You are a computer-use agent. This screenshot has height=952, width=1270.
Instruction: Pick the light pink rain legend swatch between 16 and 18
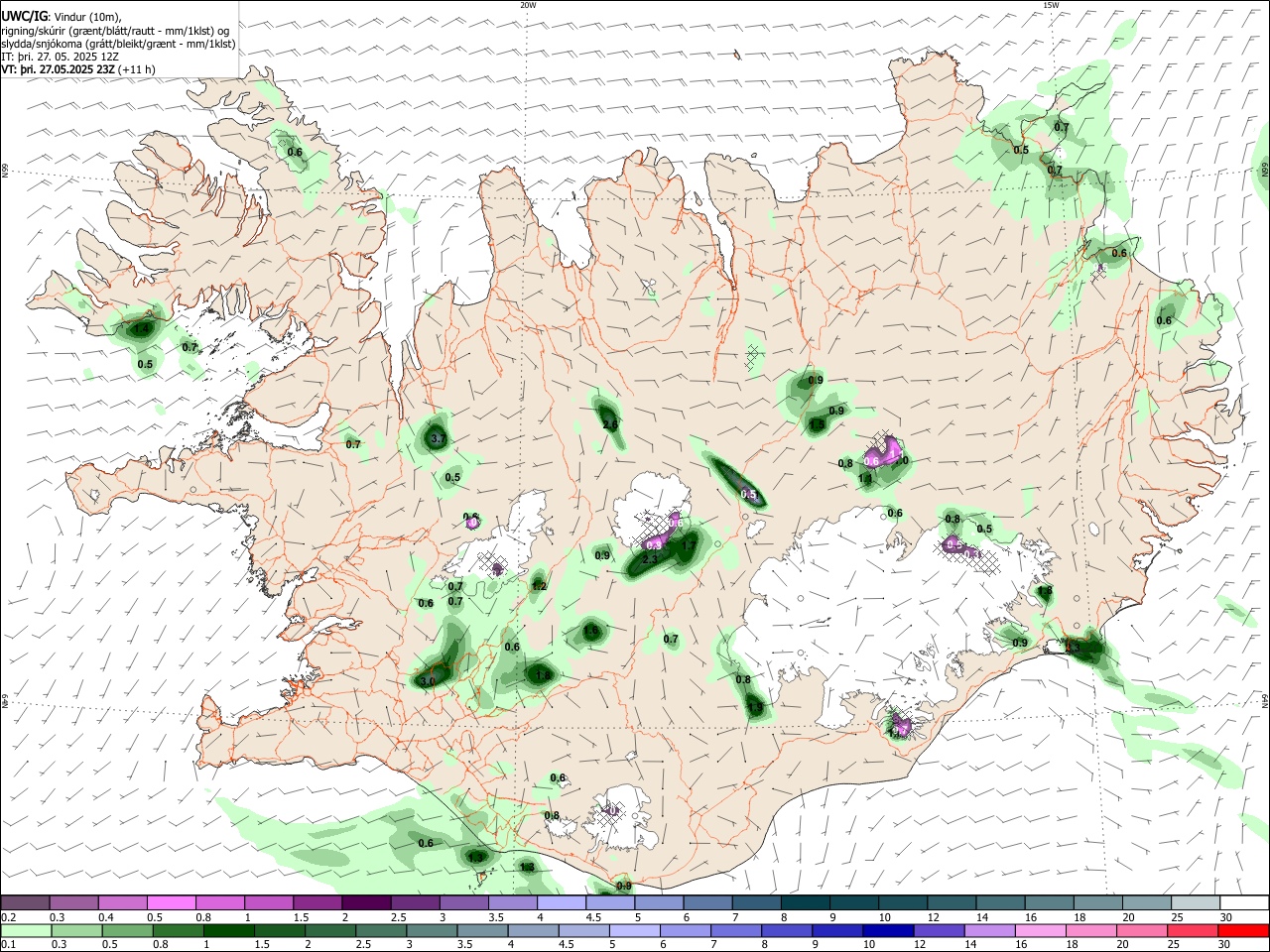(x=1039, y=930)
